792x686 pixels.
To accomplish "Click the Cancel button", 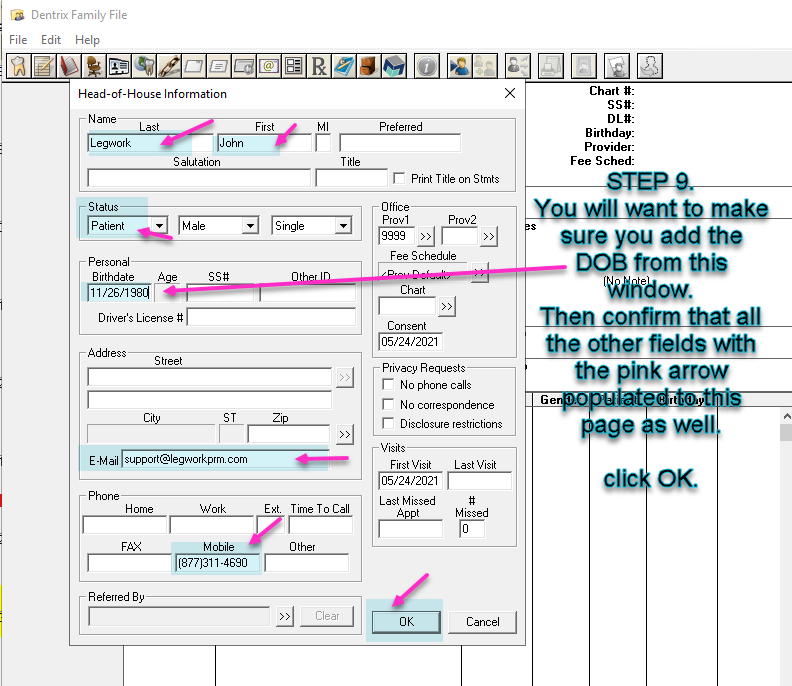I will (x=482, y=622).
